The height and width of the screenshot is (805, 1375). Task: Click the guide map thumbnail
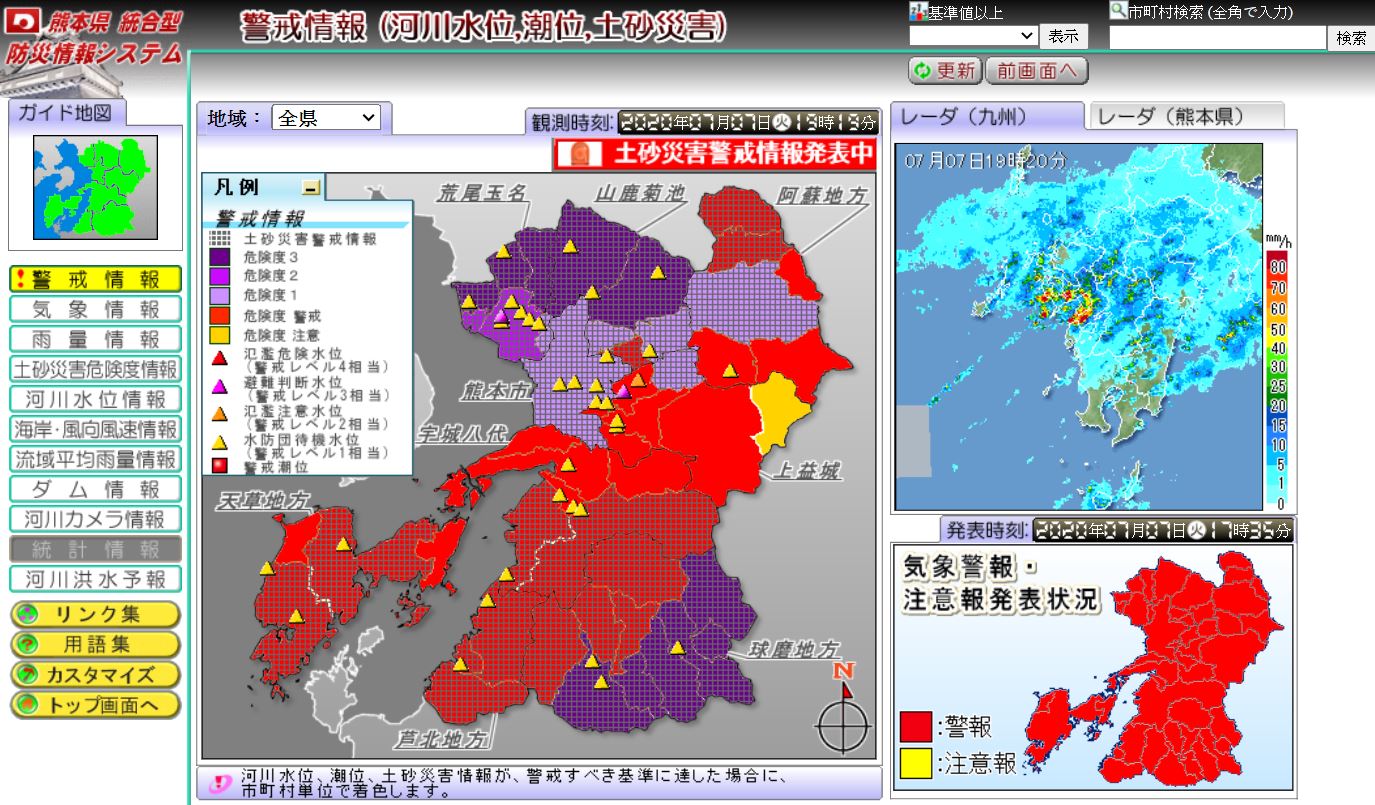click(95, 188)
